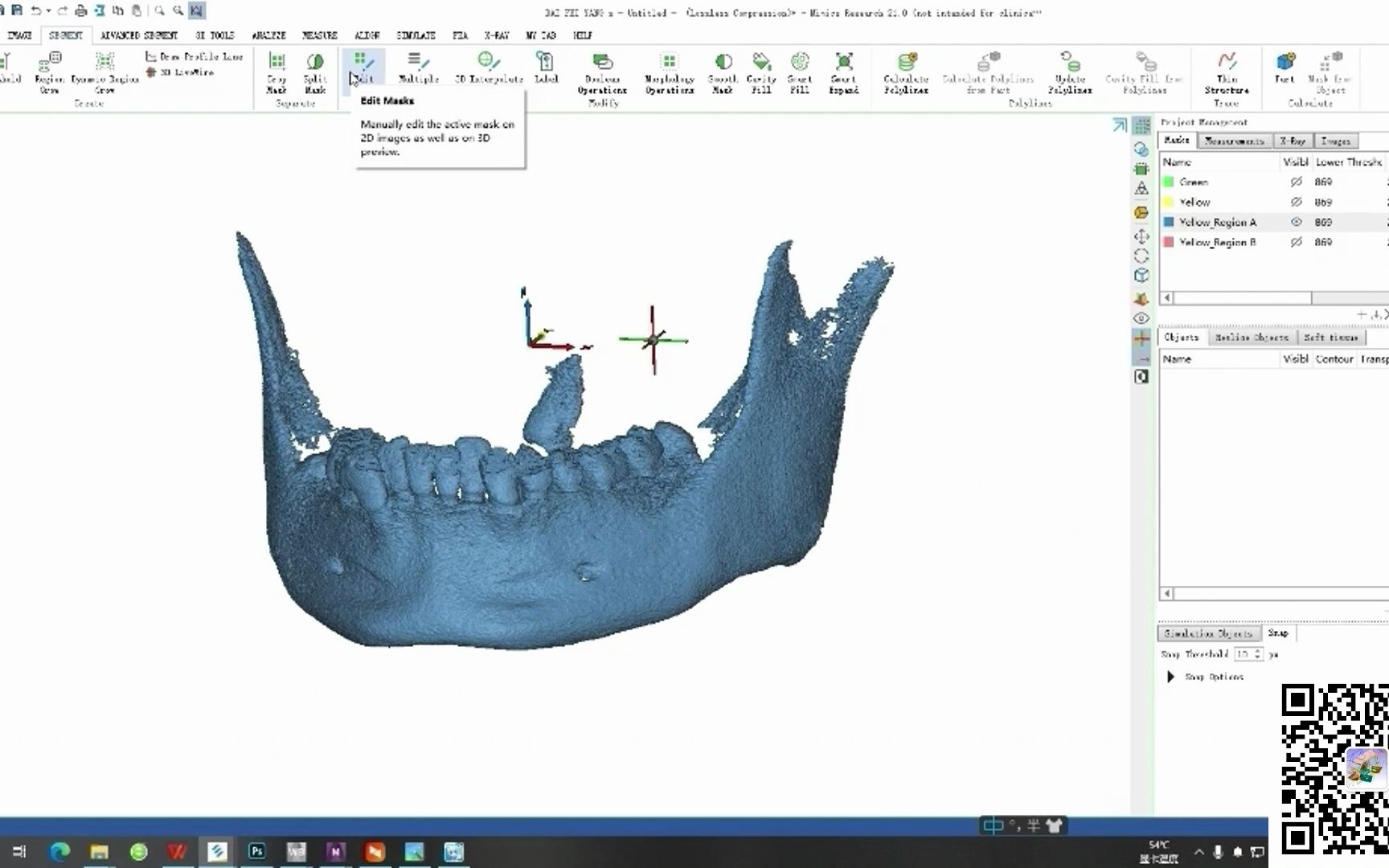Open the X-RAY ribbon tab
Image resolution: width=1389 pixels, height=868 pixels.
[x=497, y=35]
